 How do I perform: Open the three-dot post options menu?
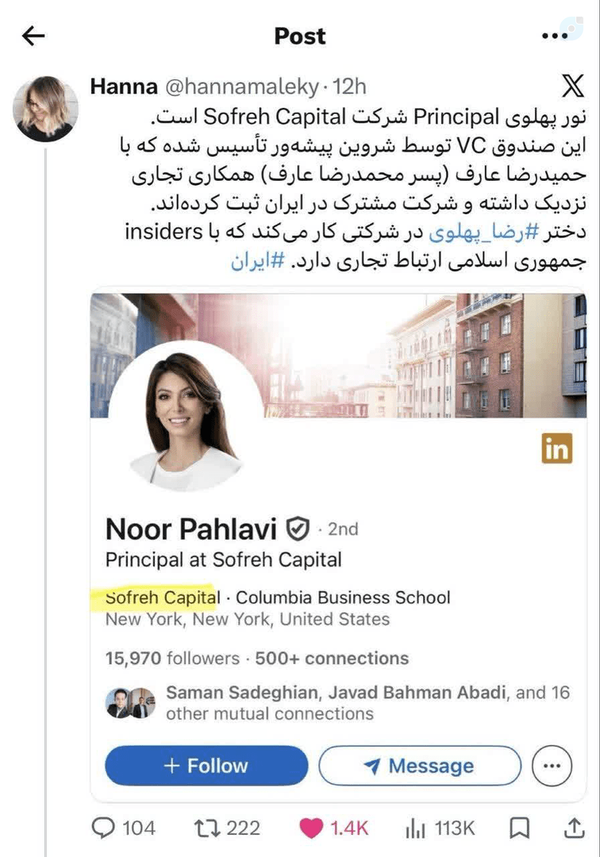tap(555, 36)
